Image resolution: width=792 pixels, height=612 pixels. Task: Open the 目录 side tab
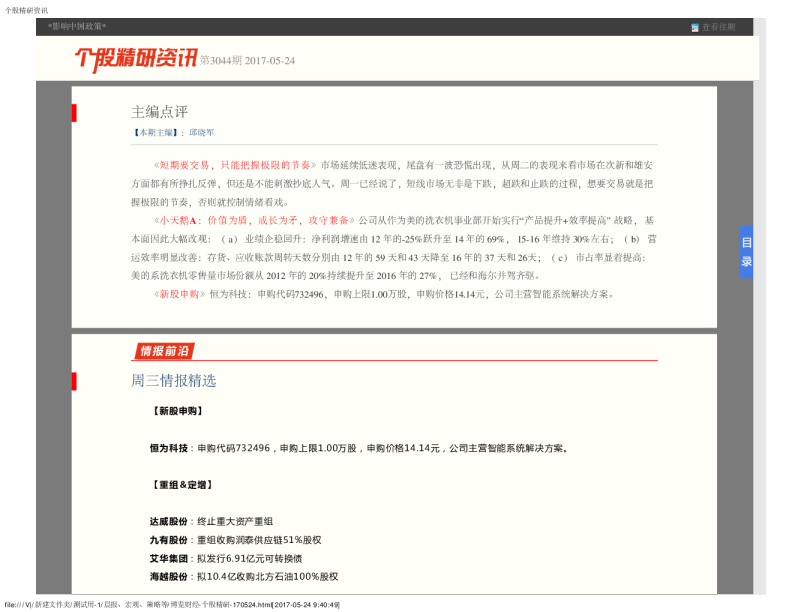746,251
